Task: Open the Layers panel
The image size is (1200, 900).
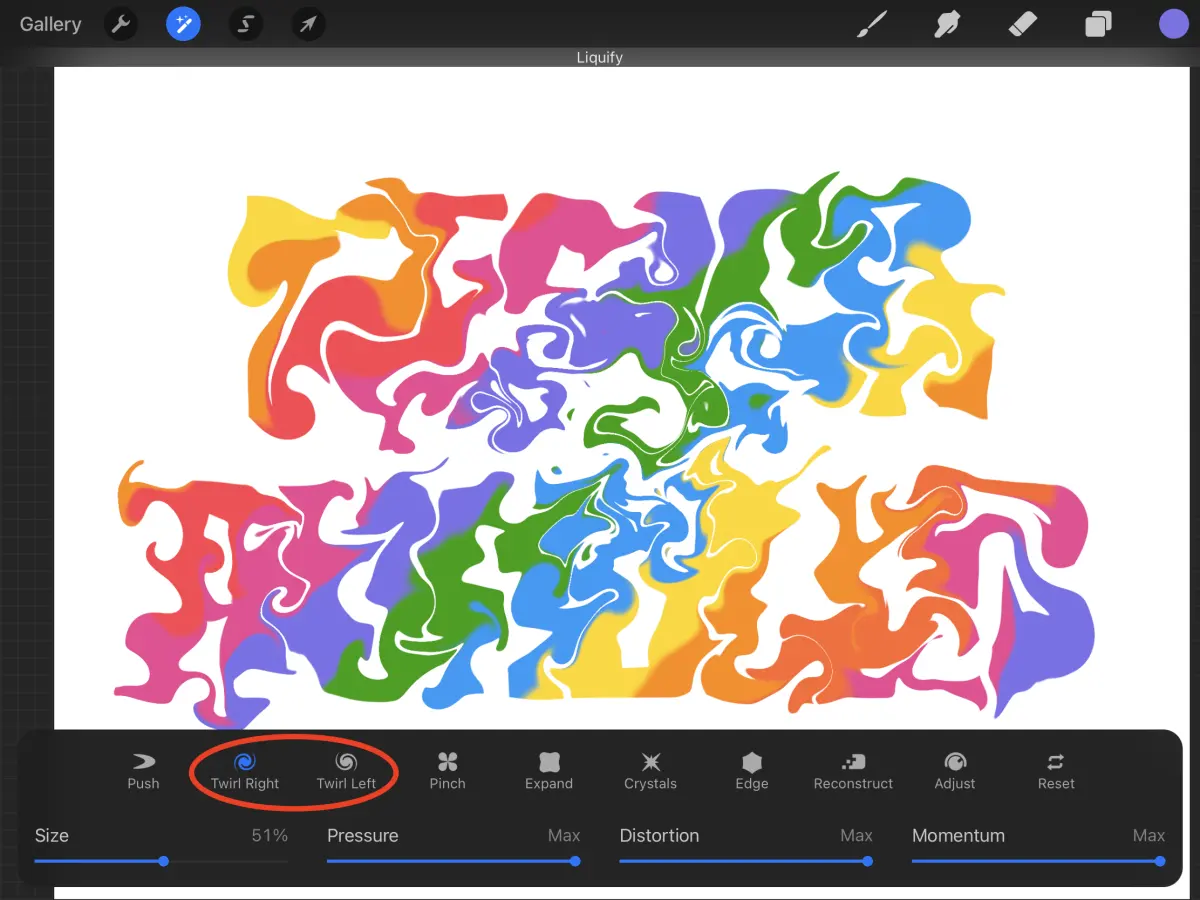Action: pyautogui.click(x=1098, y=24)
